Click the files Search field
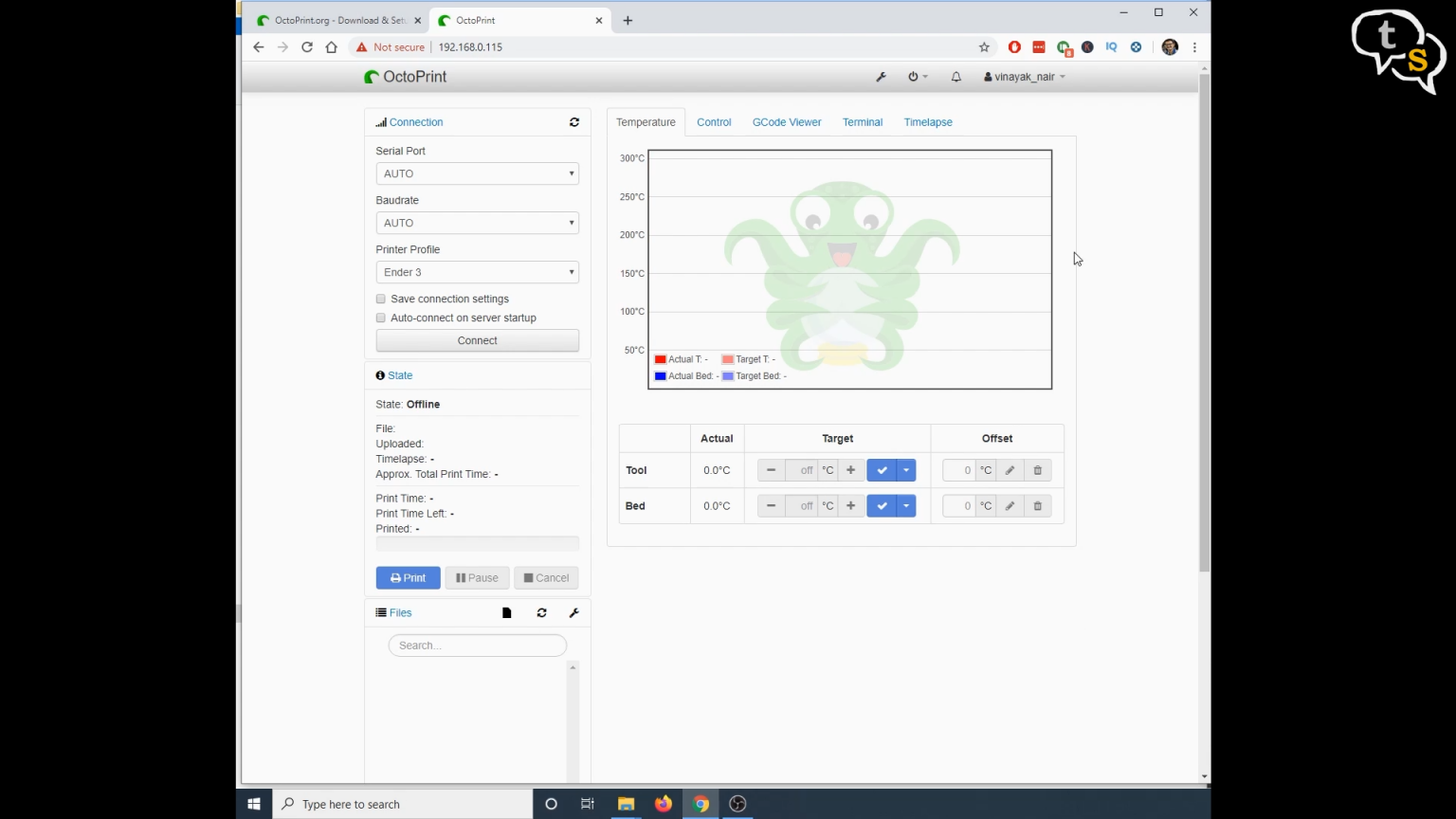 pos(477,646)
